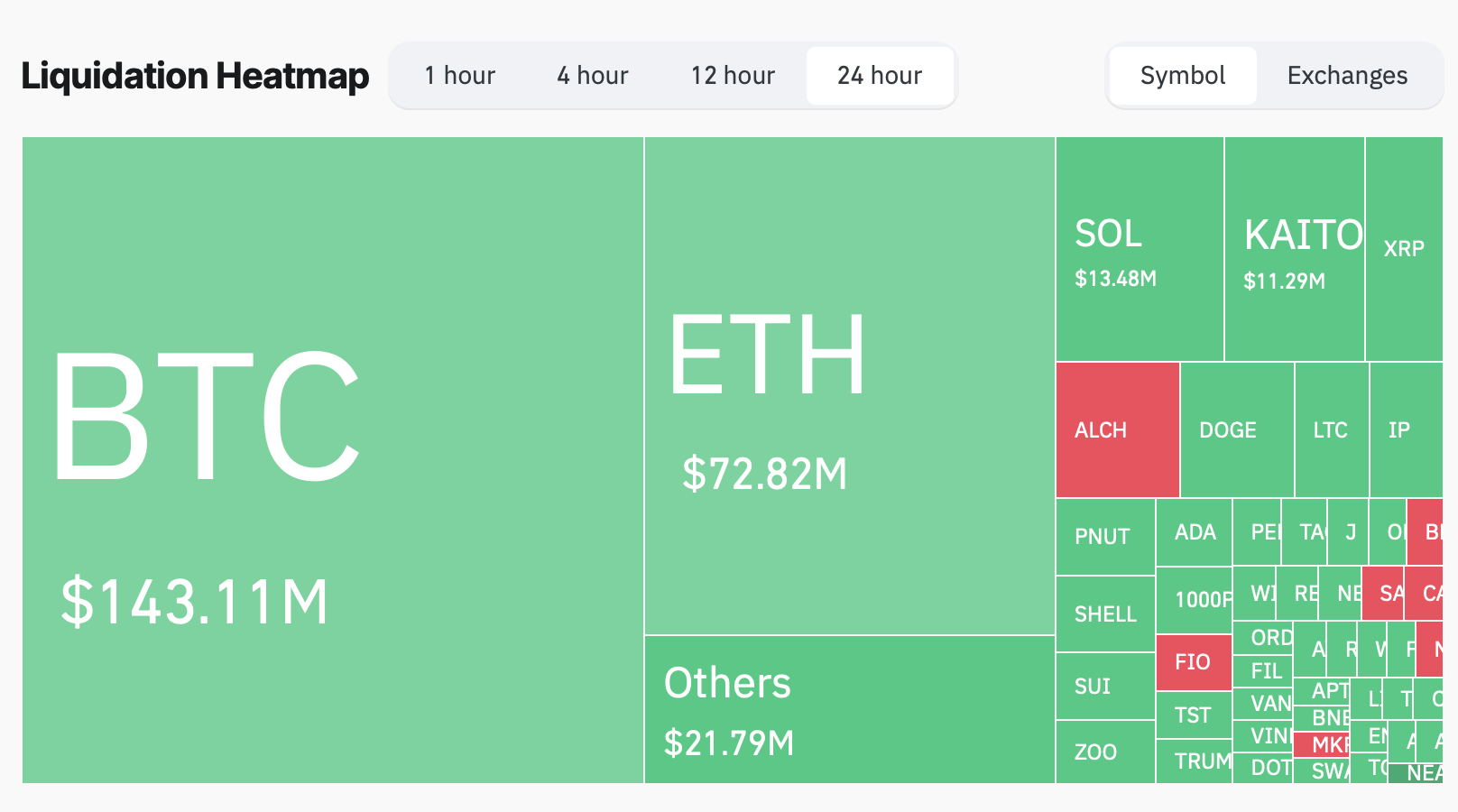This screenshot has width=1458, height=812.
Task: Click the XRP heatmap tile
Action: [x=1404, y=250]
